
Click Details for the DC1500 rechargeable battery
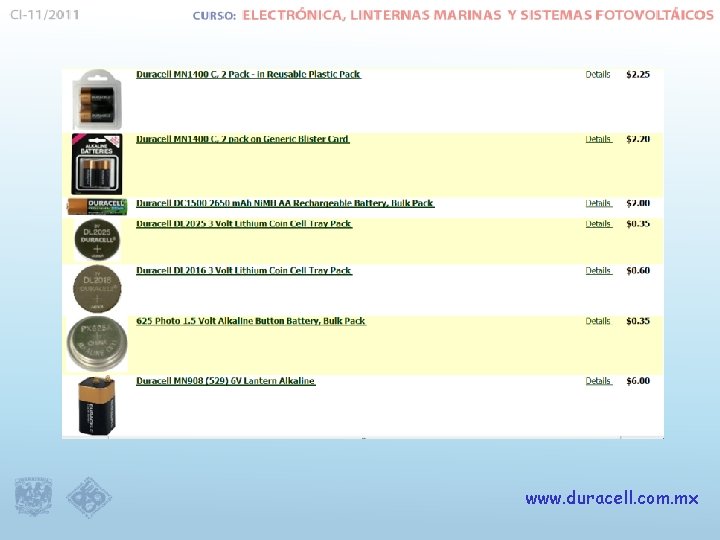point(599,203)
